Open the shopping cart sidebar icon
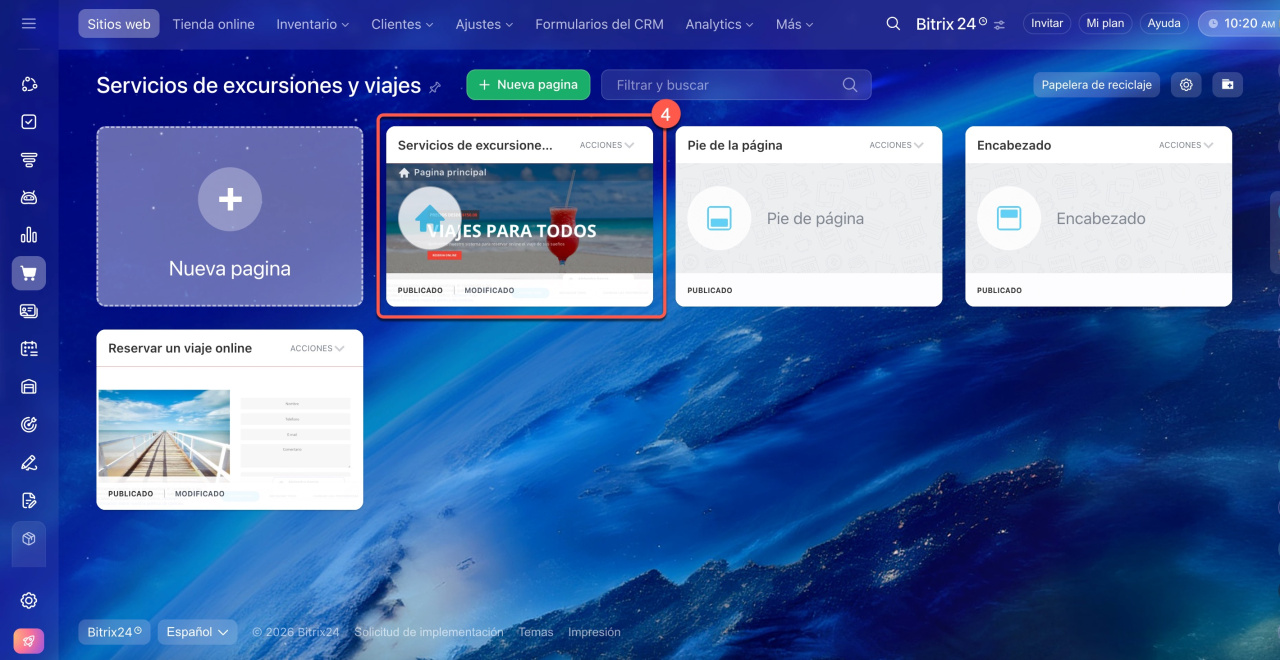 (29, 273)
